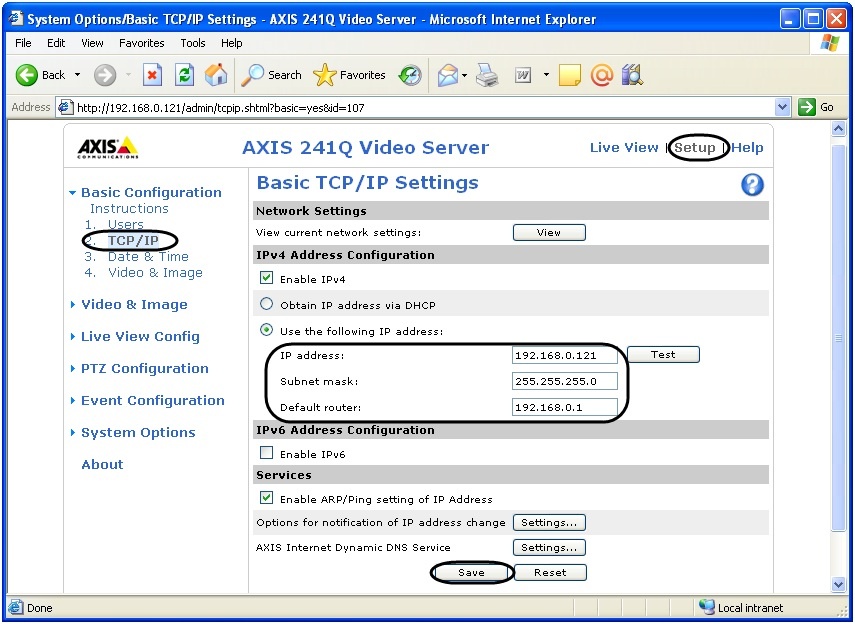Screen dimensions: 855x624
Task: Refresh the page with the Refresh icon
Action: 184,75
